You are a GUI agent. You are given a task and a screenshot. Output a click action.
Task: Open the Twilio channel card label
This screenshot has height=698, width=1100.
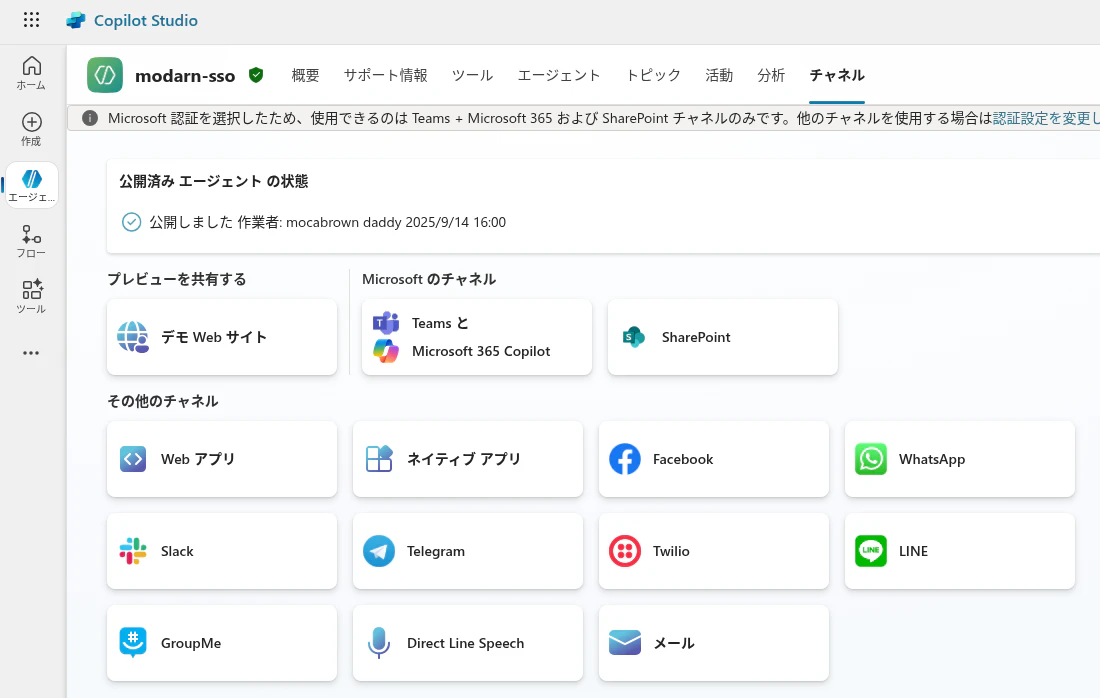tap(671, 551)
